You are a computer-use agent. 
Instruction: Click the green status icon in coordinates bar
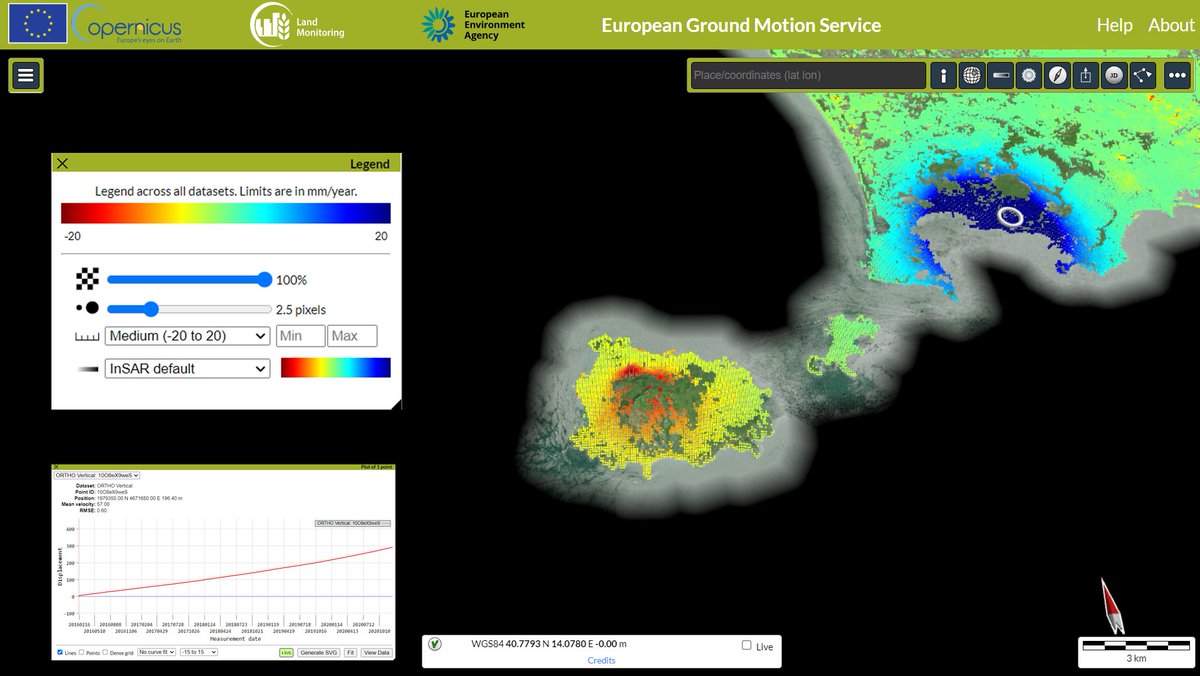(x=434, y=645)
